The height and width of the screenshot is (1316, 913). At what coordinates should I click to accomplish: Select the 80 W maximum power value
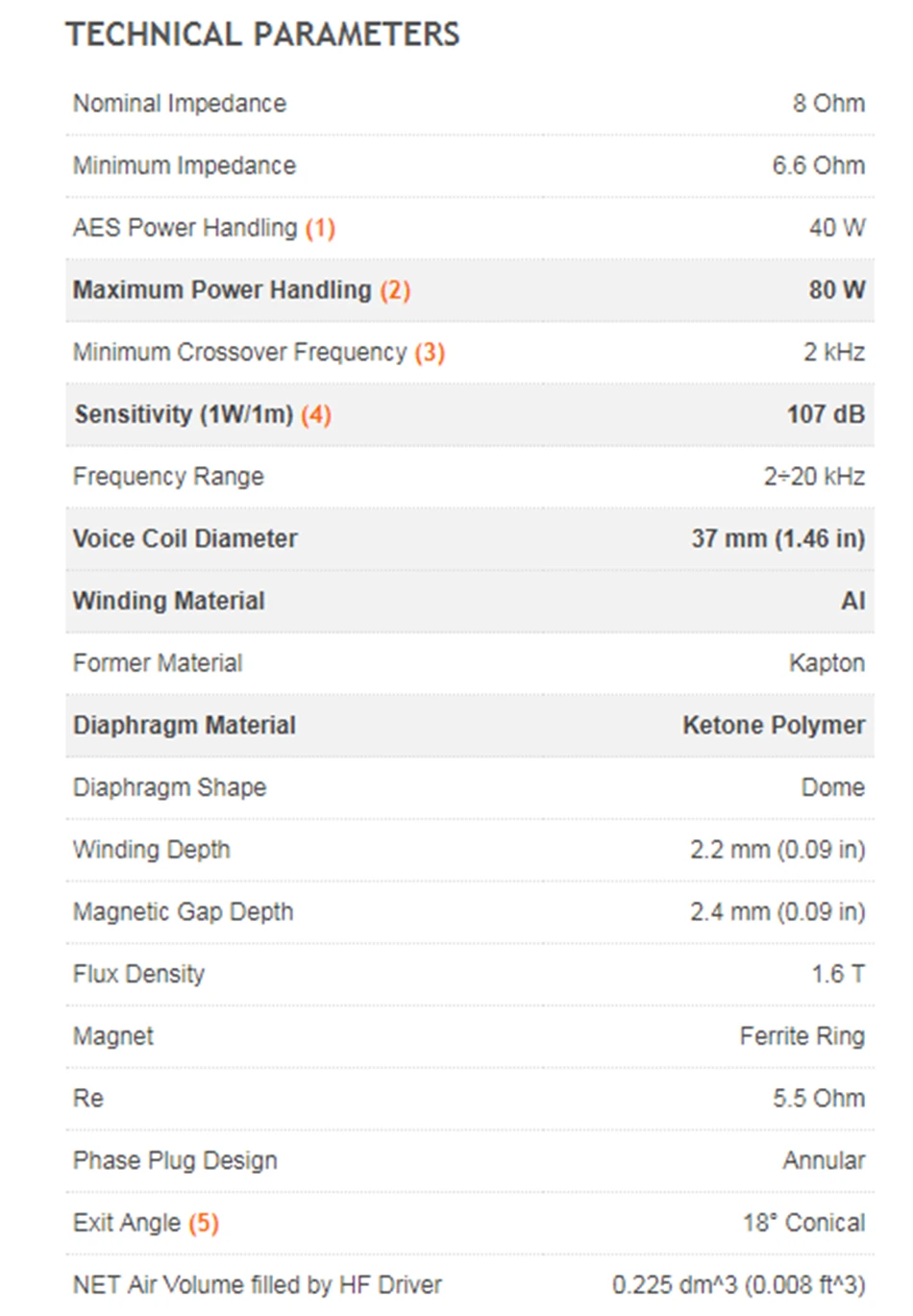(837, 290)
